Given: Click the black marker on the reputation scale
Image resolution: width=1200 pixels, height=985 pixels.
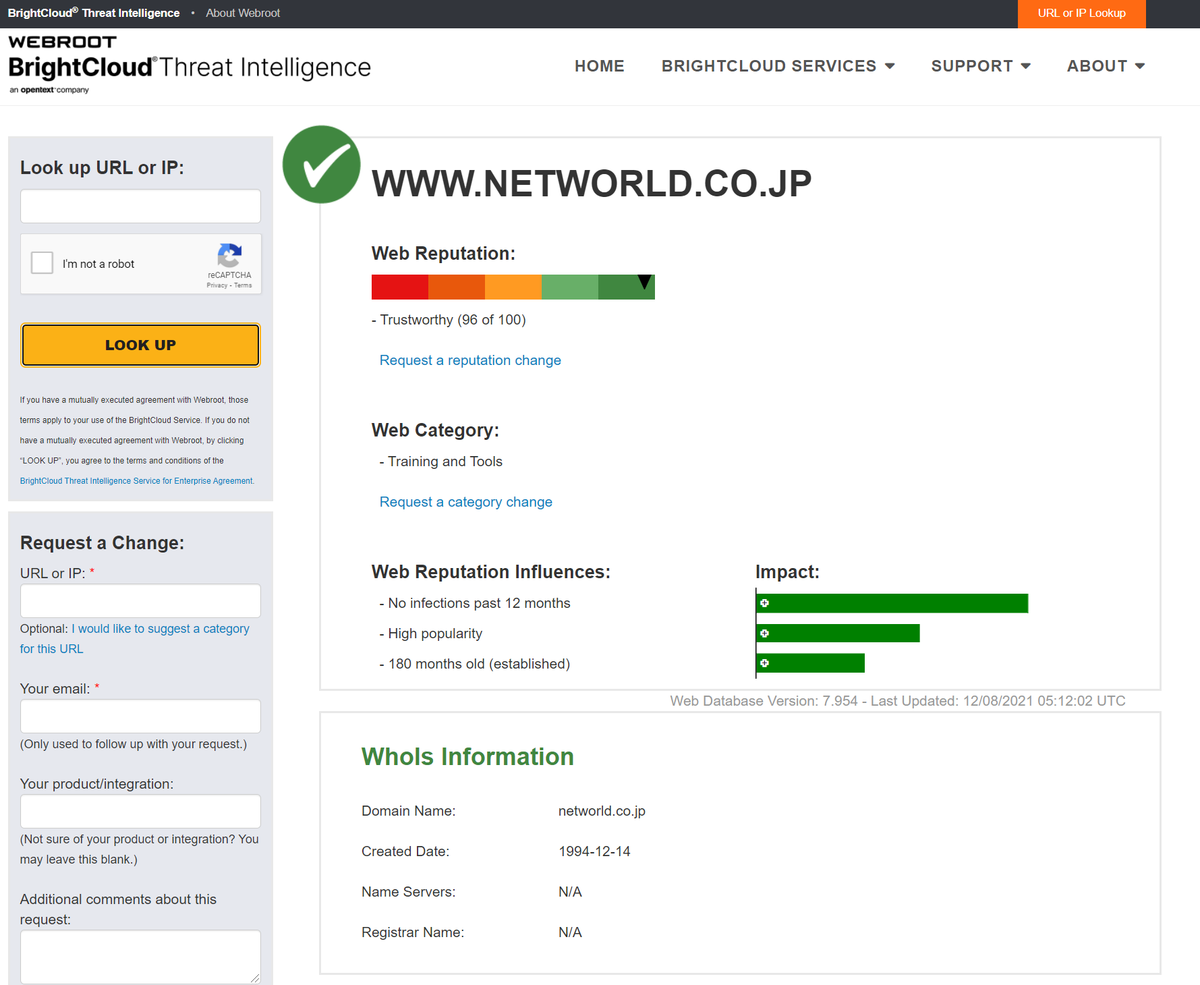Looking at the screenshot, I should click(644, 281).
